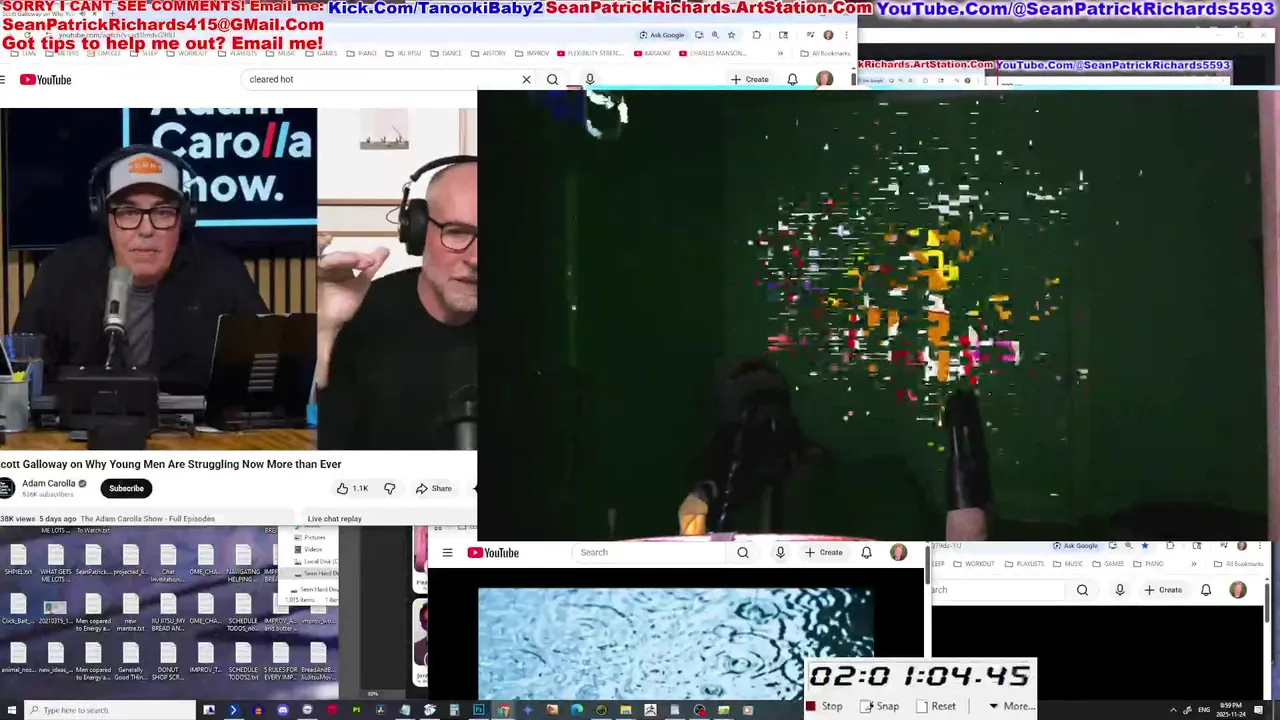Share the Adam Carolla video
This screenshot has height=720, width=1280.
click(434, 488)
